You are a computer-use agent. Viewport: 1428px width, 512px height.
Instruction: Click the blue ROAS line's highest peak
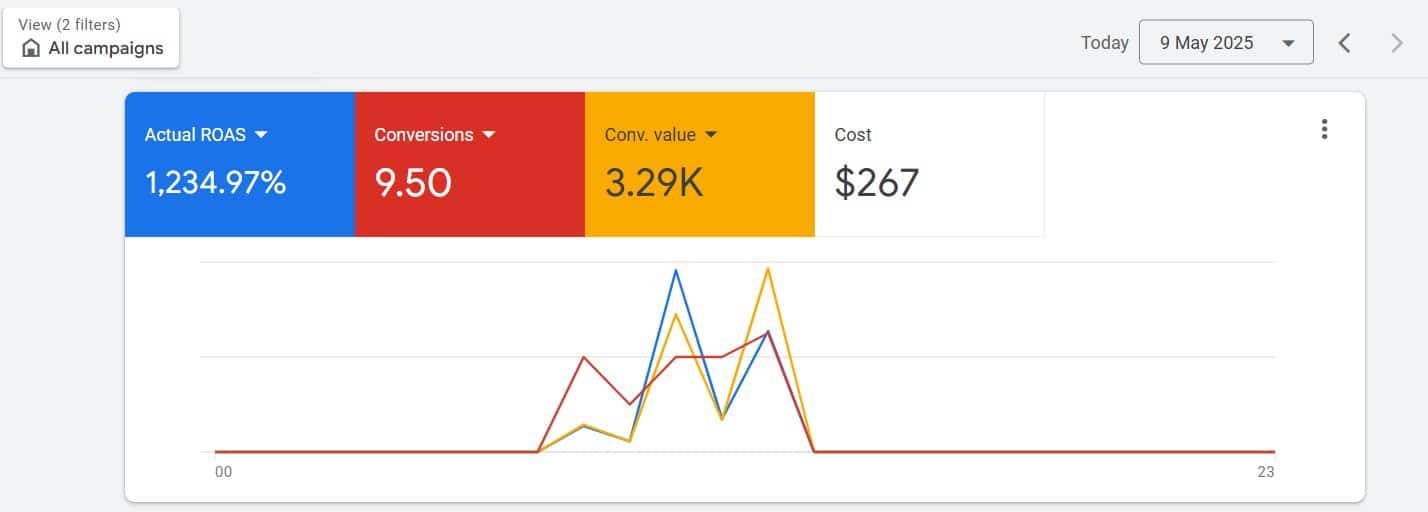click(676, 270)
